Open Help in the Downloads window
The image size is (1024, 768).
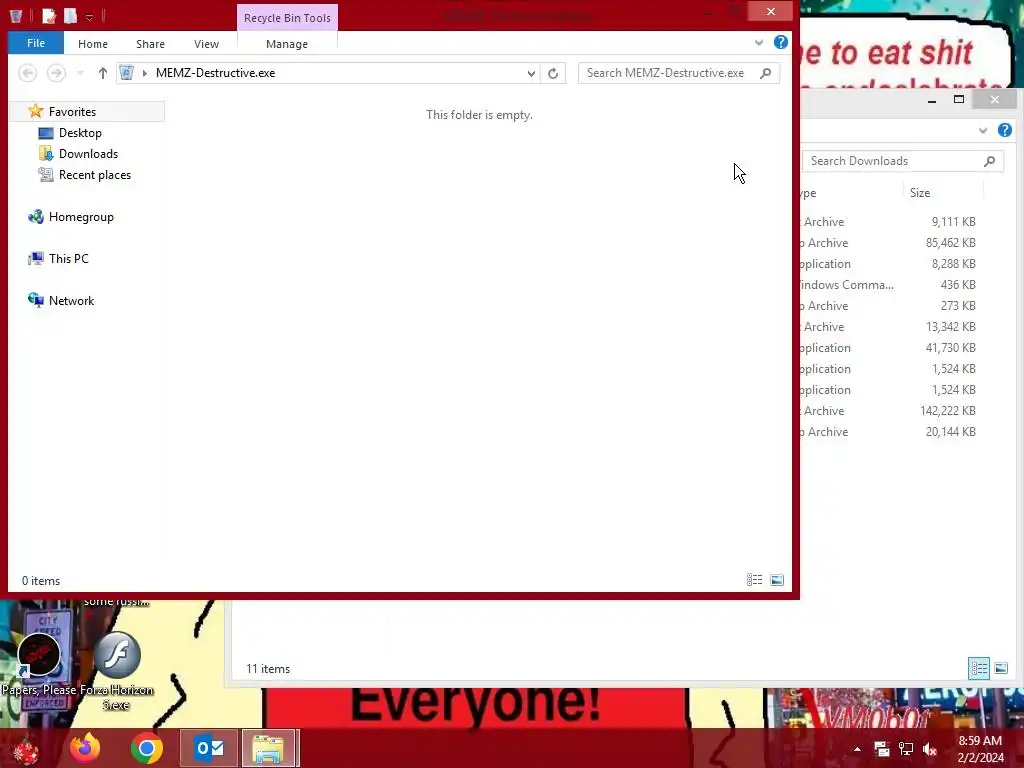1004,130
